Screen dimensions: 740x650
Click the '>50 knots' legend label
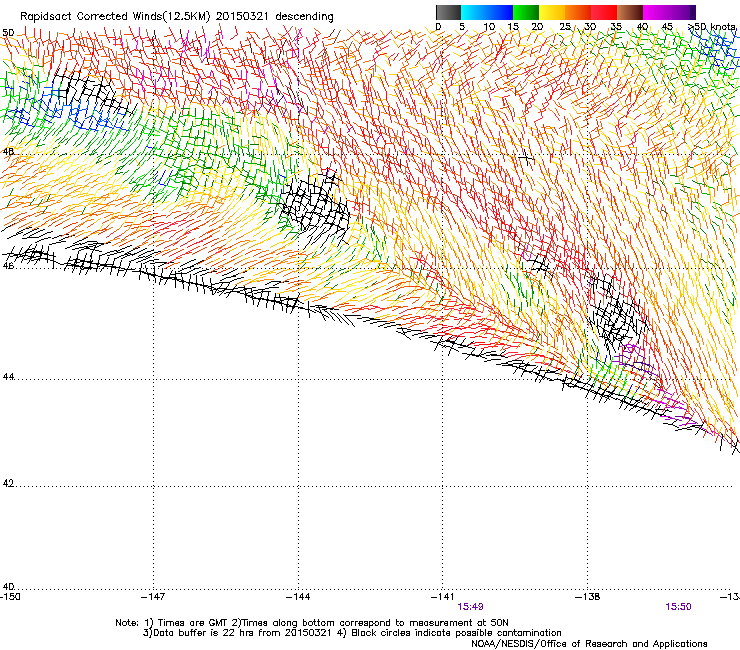(x=711, y=27)
